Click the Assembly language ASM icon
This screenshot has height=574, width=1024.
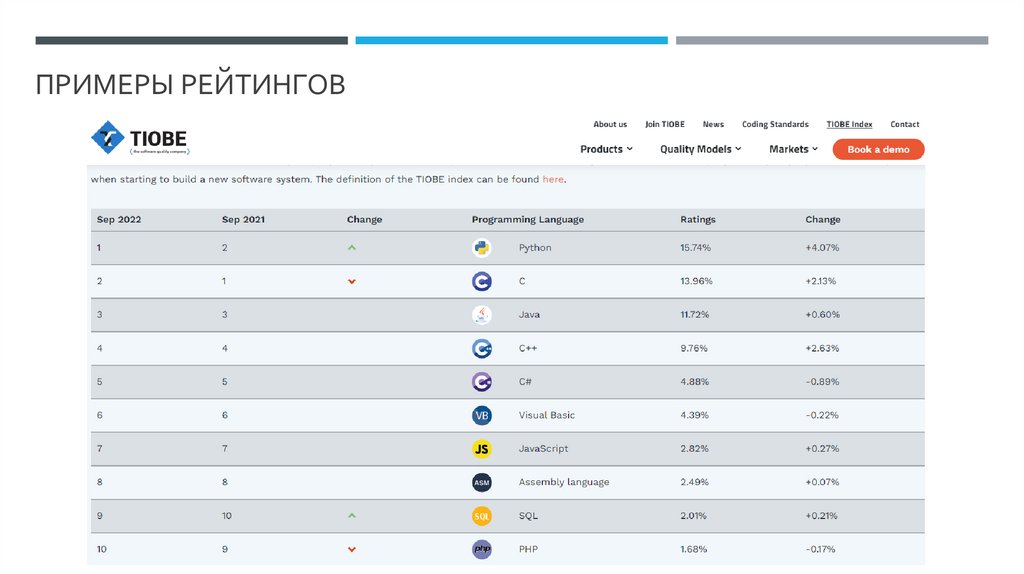point(482,483)
